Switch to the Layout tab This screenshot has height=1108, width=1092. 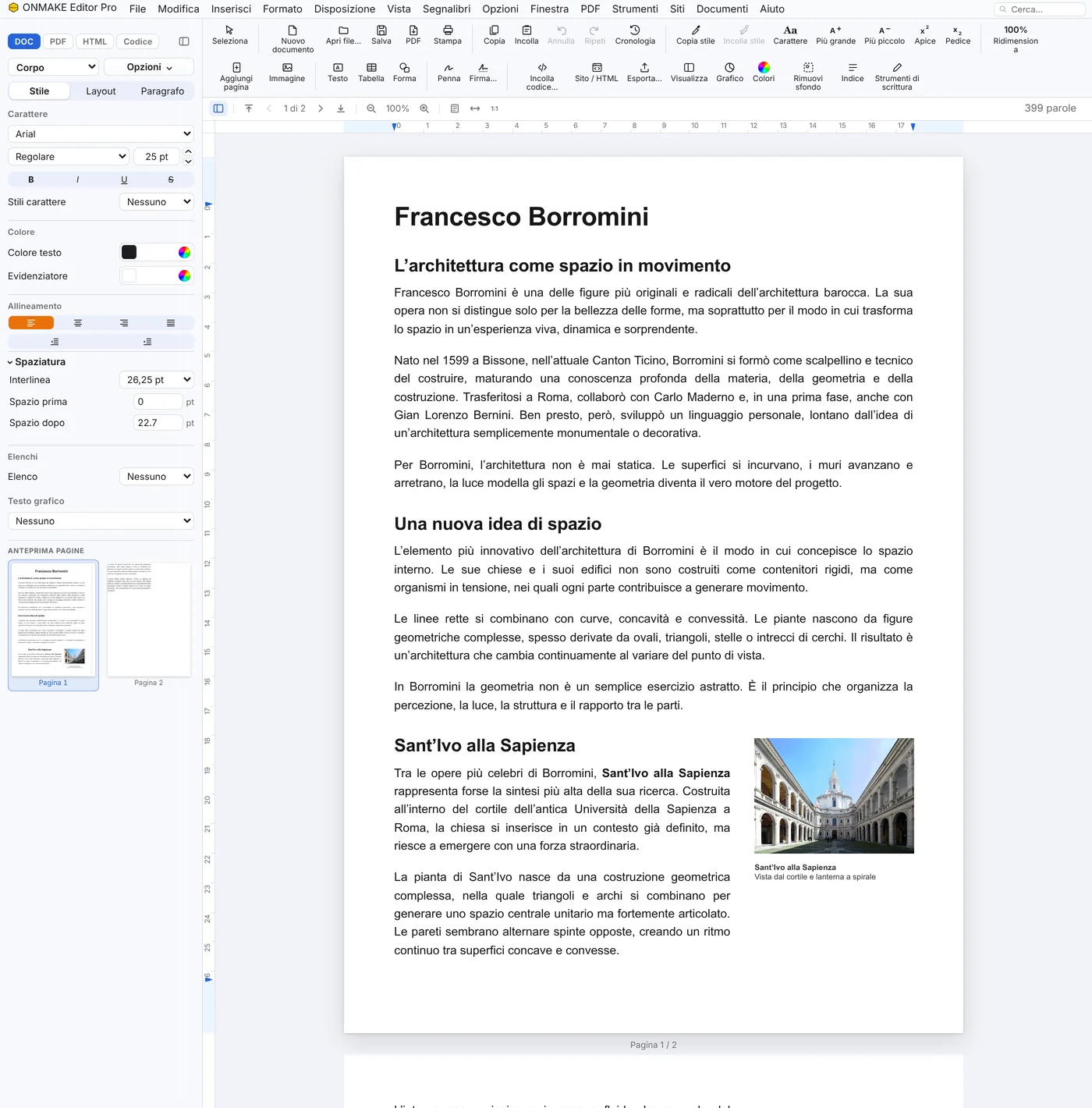[101, 91]
